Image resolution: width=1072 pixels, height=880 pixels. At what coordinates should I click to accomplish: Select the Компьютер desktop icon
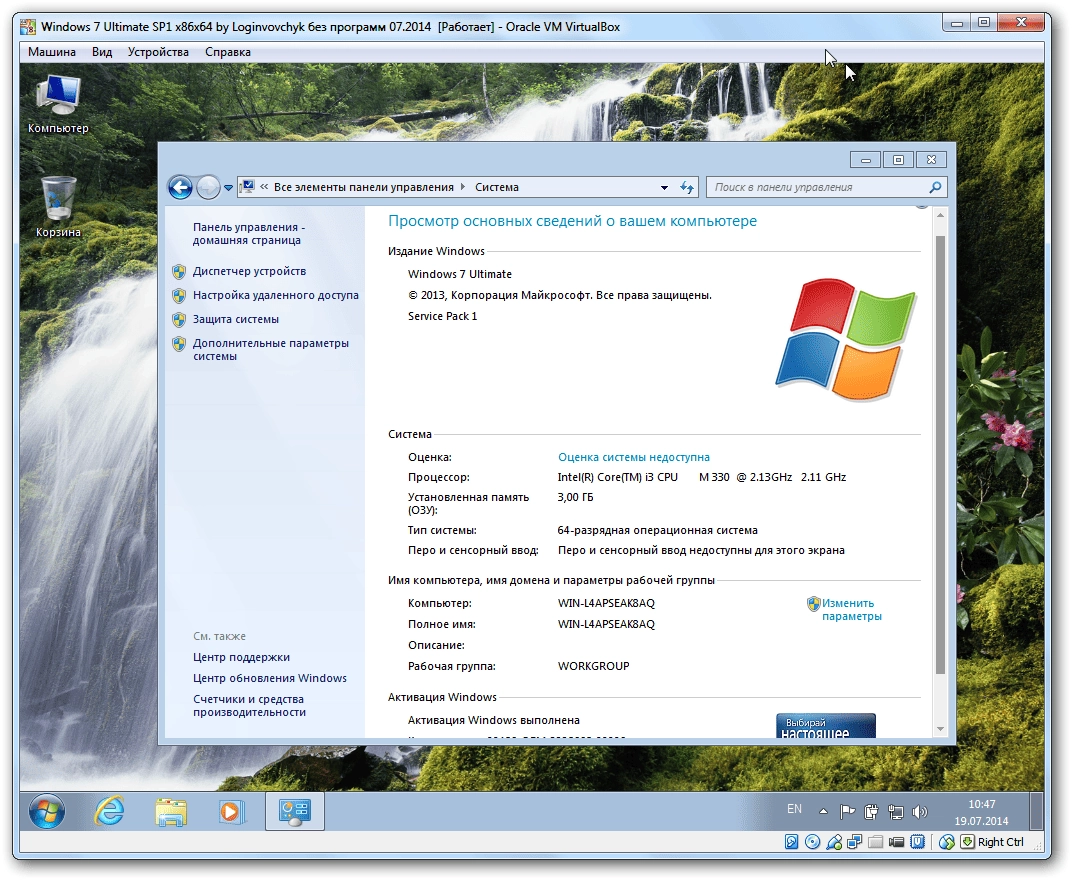coord(58,104)
